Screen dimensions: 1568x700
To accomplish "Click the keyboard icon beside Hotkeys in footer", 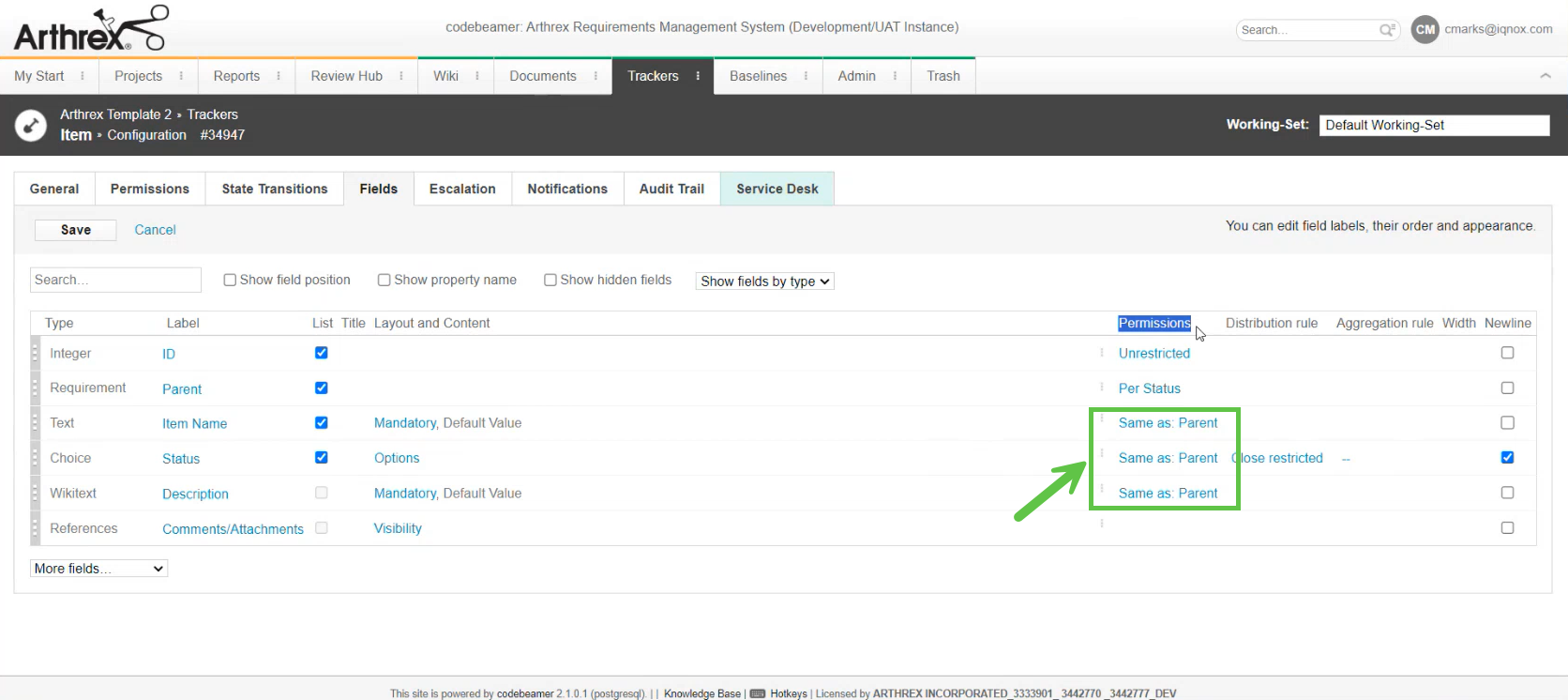I will click(758, 693).
